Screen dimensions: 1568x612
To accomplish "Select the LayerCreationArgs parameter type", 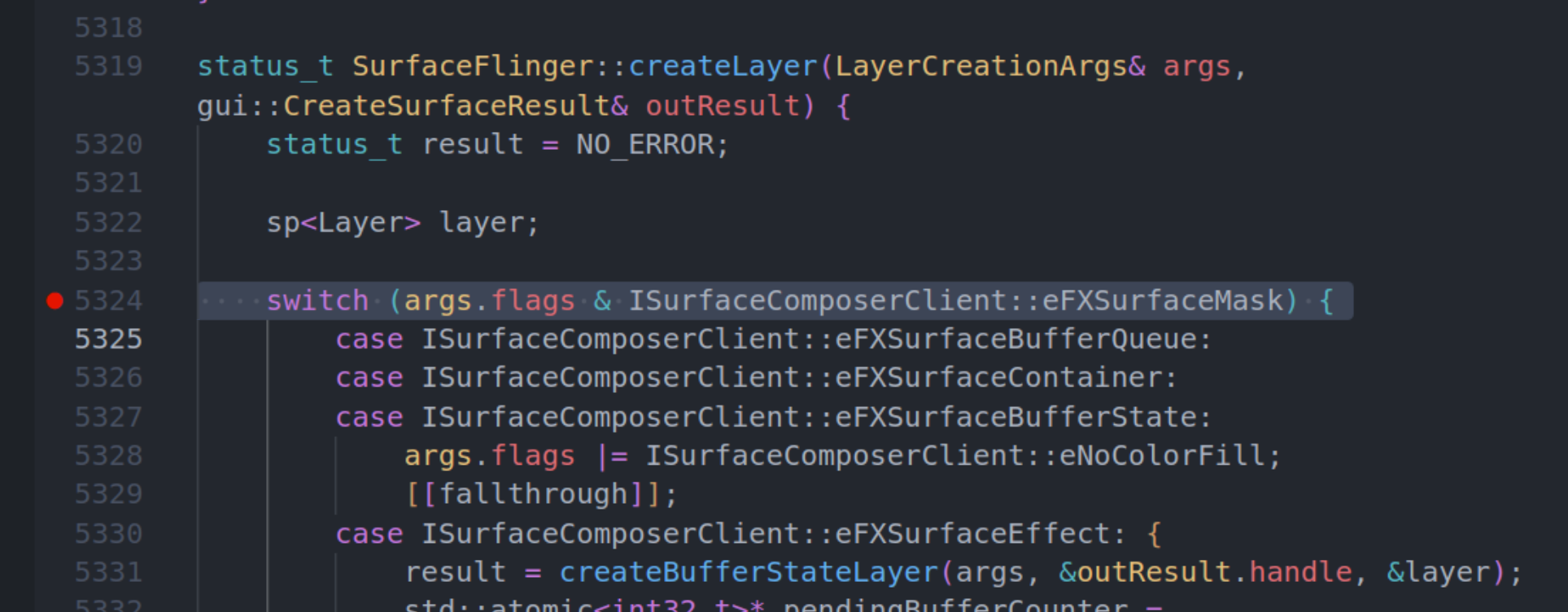I will 981,66.
